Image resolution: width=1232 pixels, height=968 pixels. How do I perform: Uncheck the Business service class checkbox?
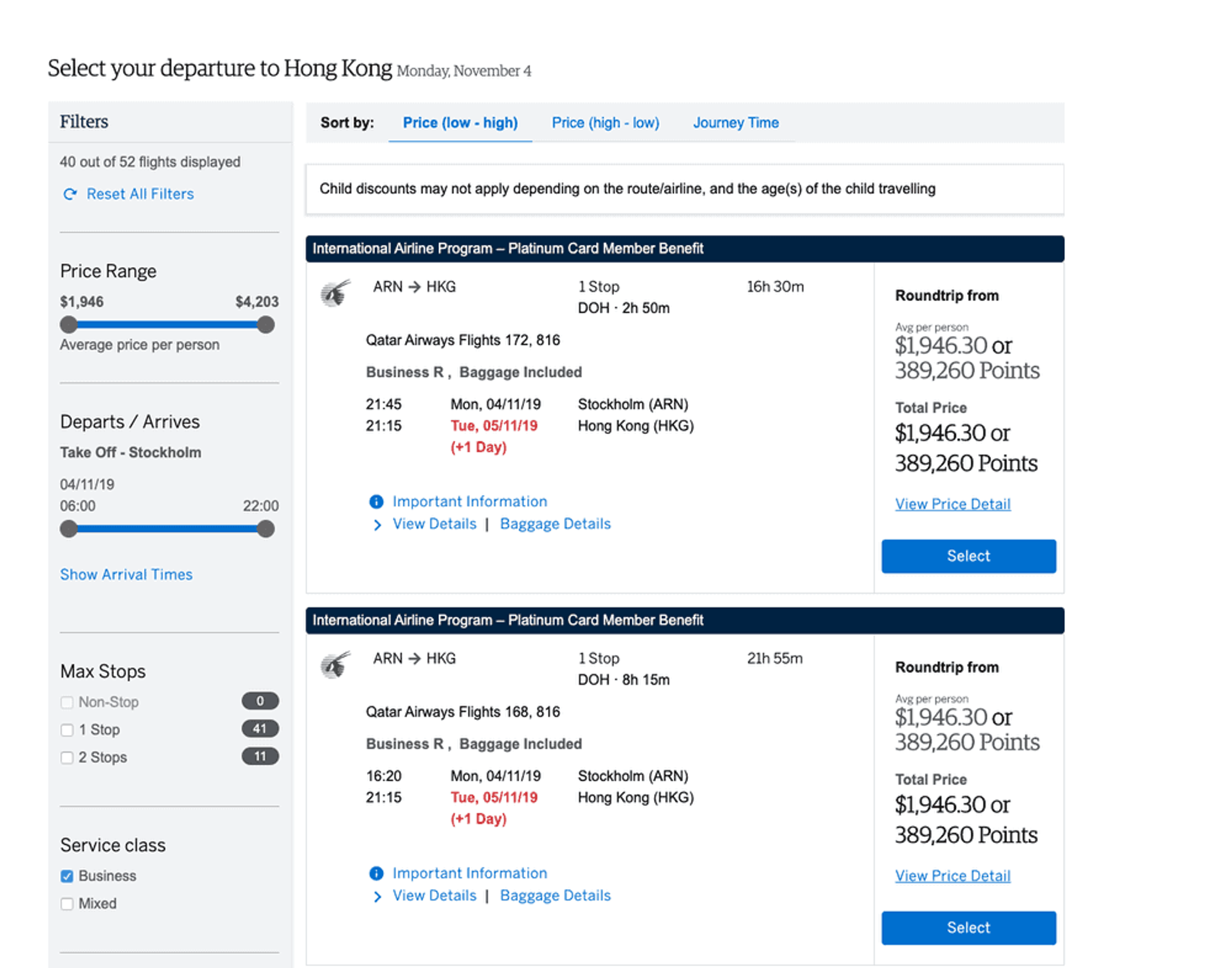[x=67, y=876]
